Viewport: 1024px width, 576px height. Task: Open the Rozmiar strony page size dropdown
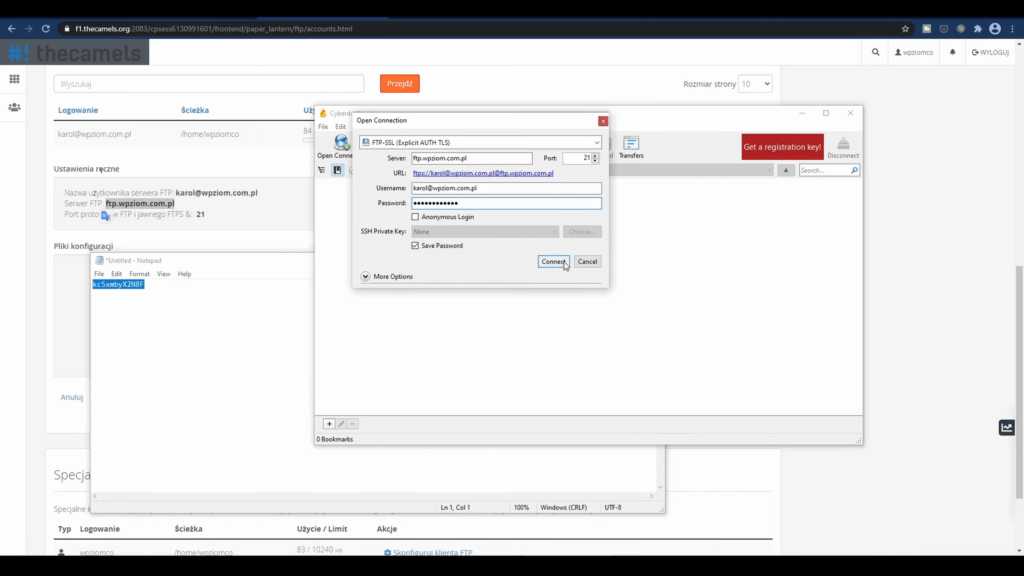click(x=755, y=84)
